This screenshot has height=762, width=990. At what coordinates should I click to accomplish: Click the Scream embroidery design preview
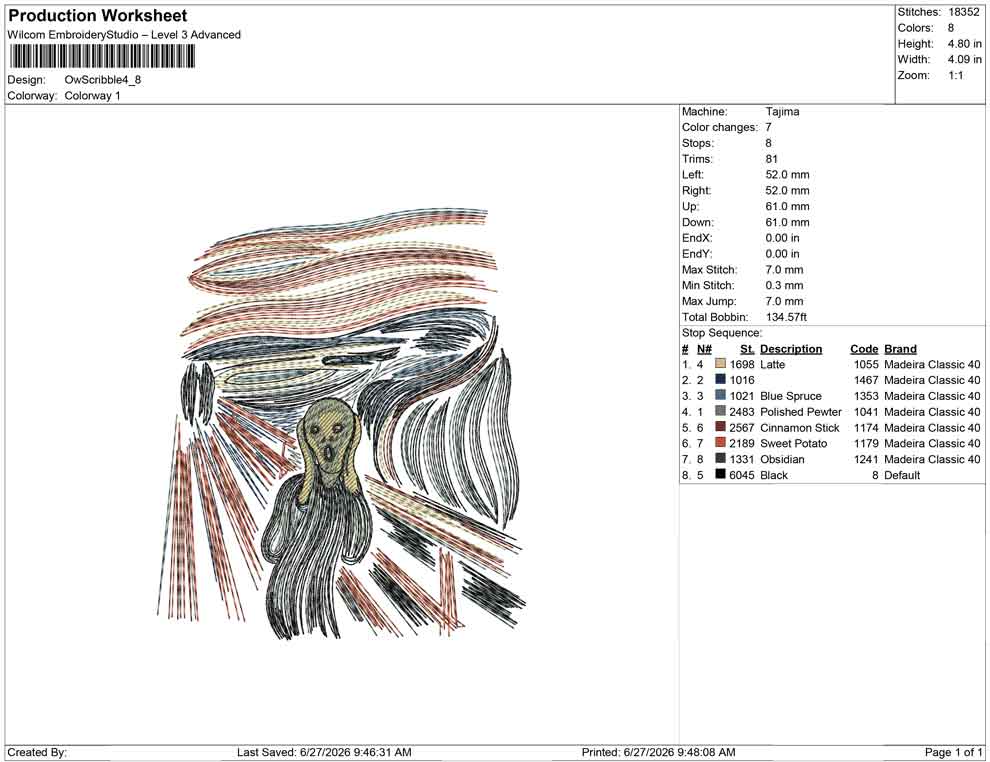click(341, 424)
